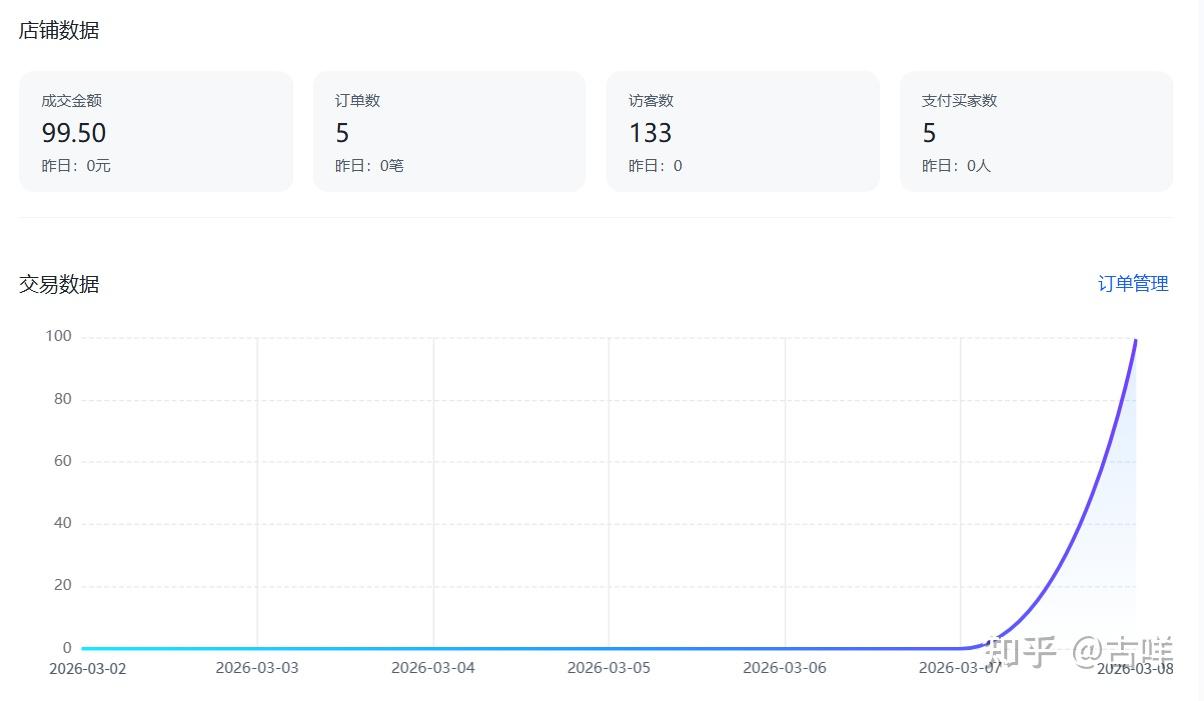
Task: Select the 2026-03-05 date axis label
Action: [x=608, y=667]
